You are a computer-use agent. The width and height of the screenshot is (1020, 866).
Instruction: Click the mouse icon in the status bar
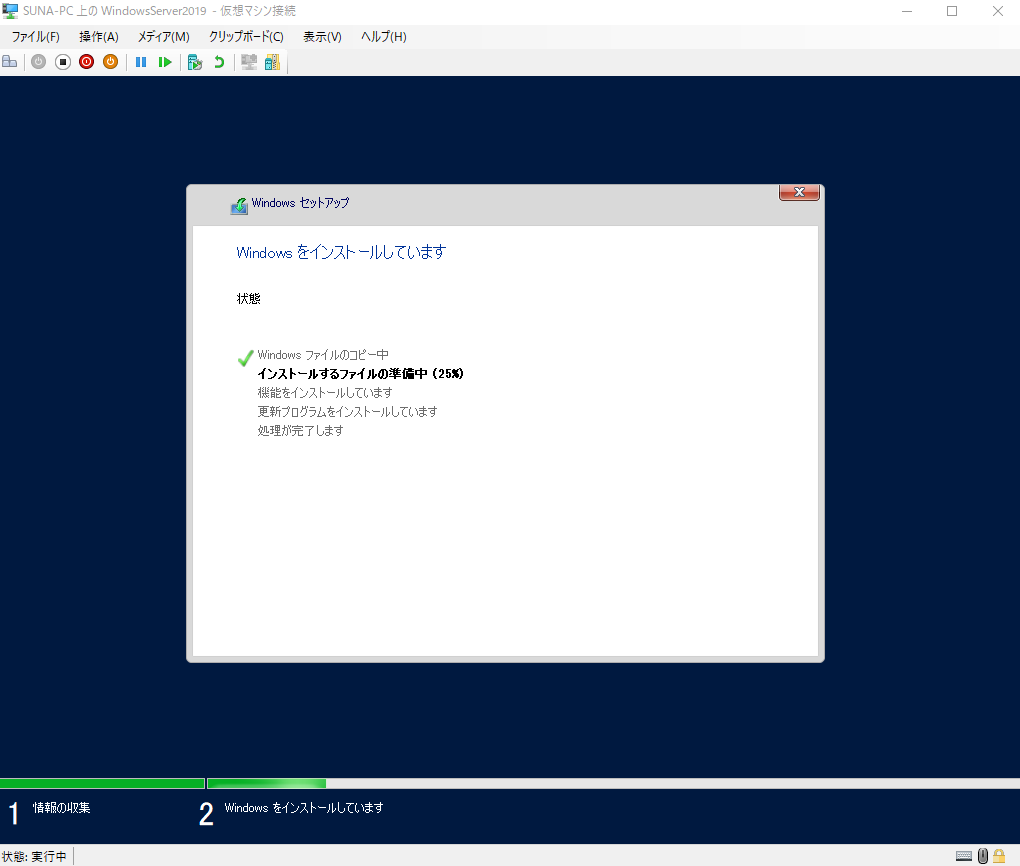(983, 856)
